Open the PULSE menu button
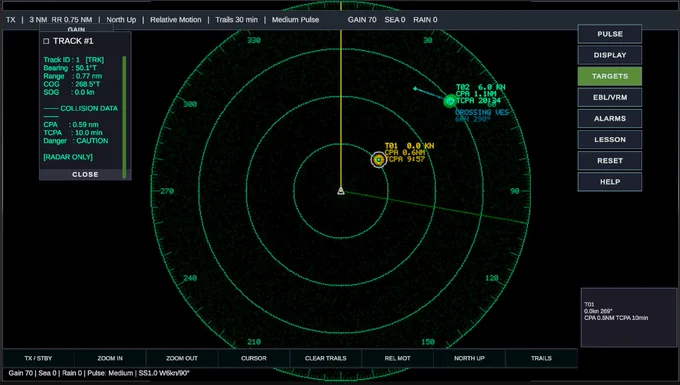This screenshot has height=385, width=680. (610, 34)
